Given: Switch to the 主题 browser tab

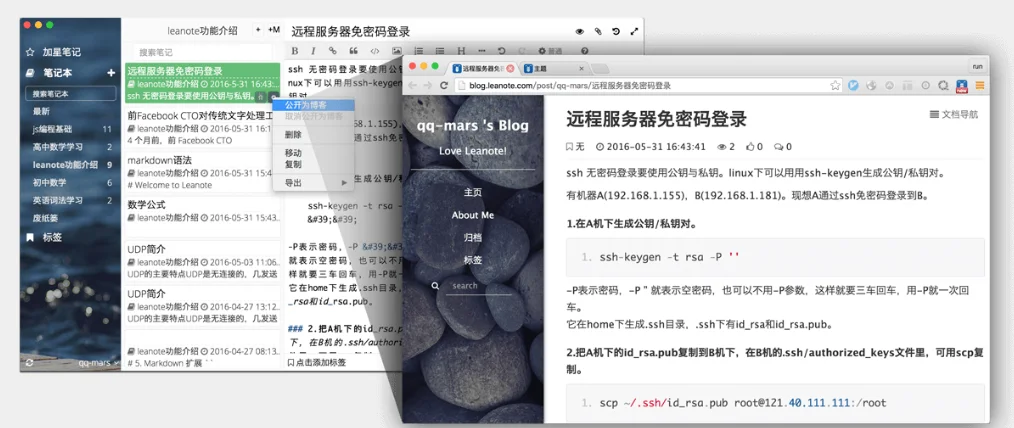Looking at the screenshot, I should coord(552,68).
